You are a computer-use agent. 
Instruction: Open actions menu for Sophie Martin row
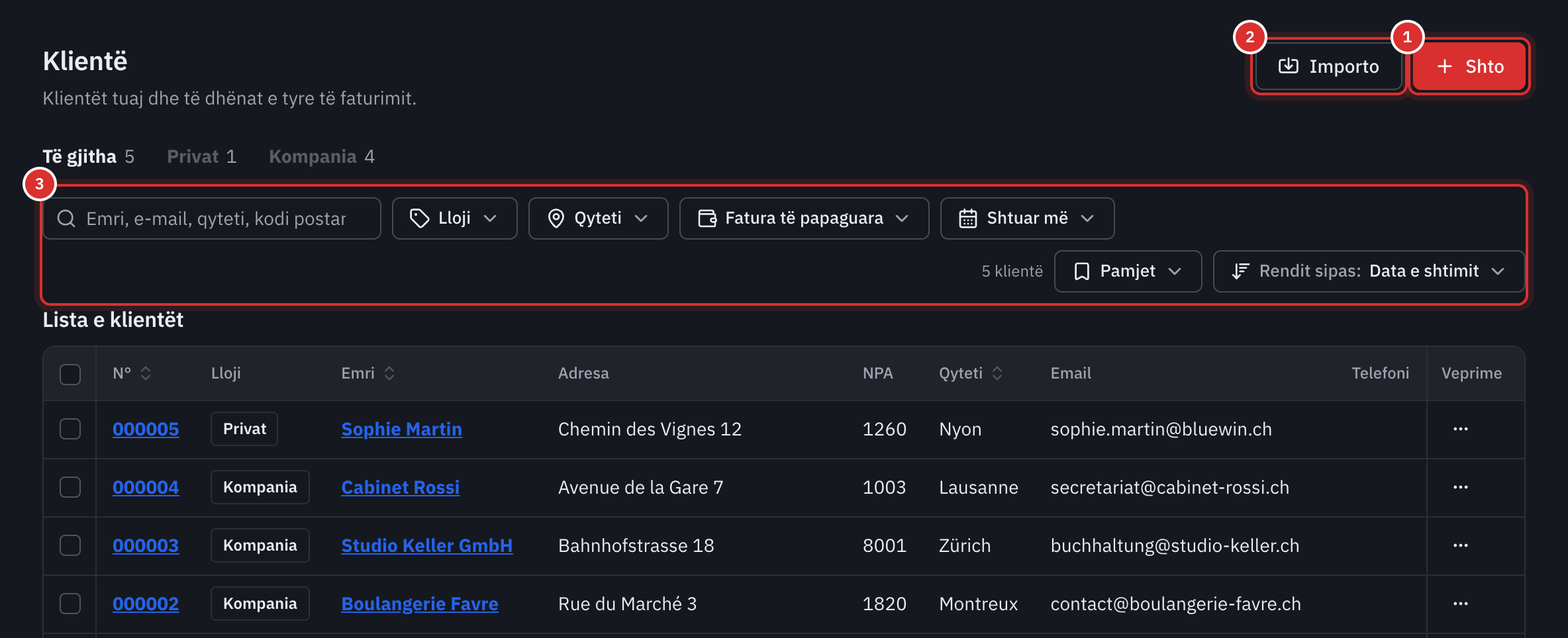tap(1460, 429)
